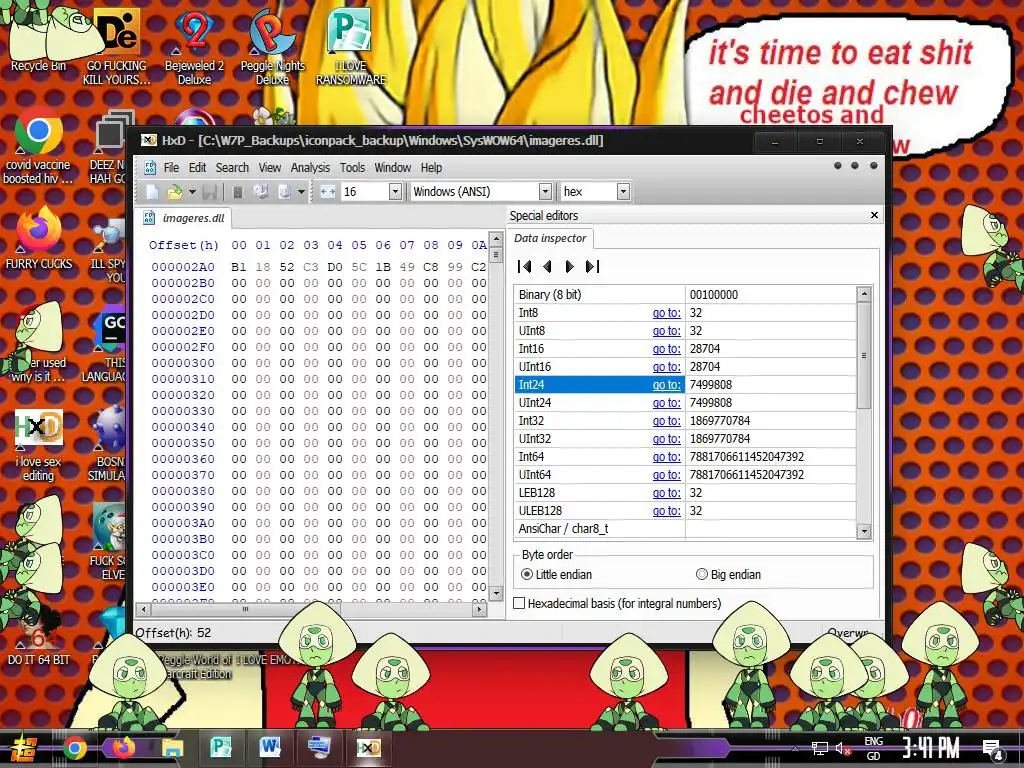
Task: Go to previous byte in Data inspector
Action: pyautogui.click(x=547, y=266)
